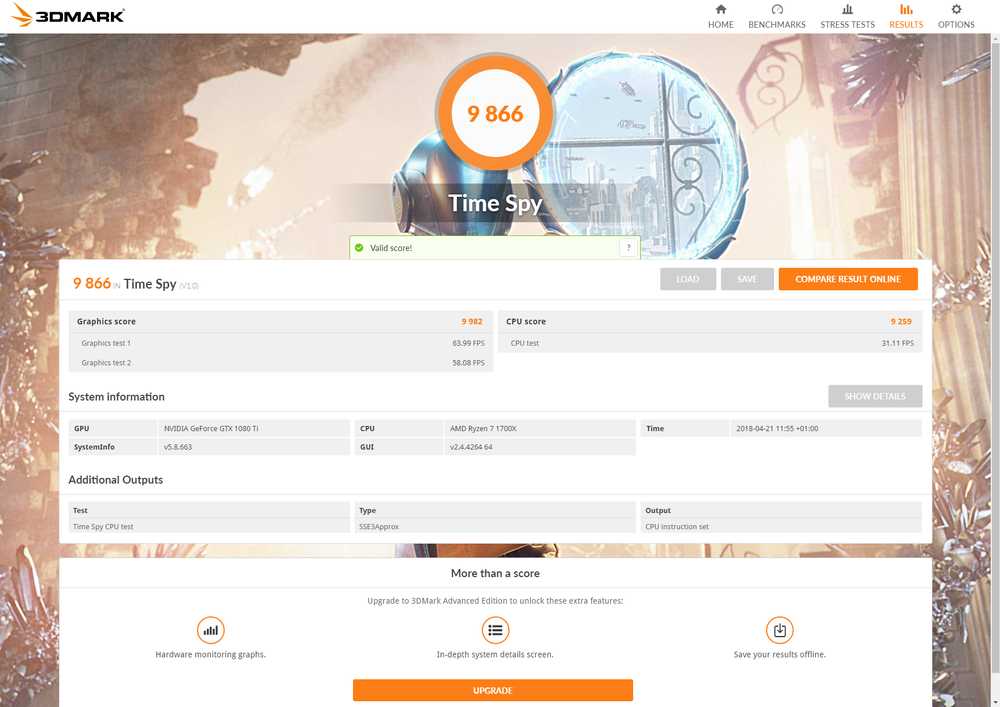Click the SAVE button
This screenshot has width=1000, height=707.
(x=747, y=279)
